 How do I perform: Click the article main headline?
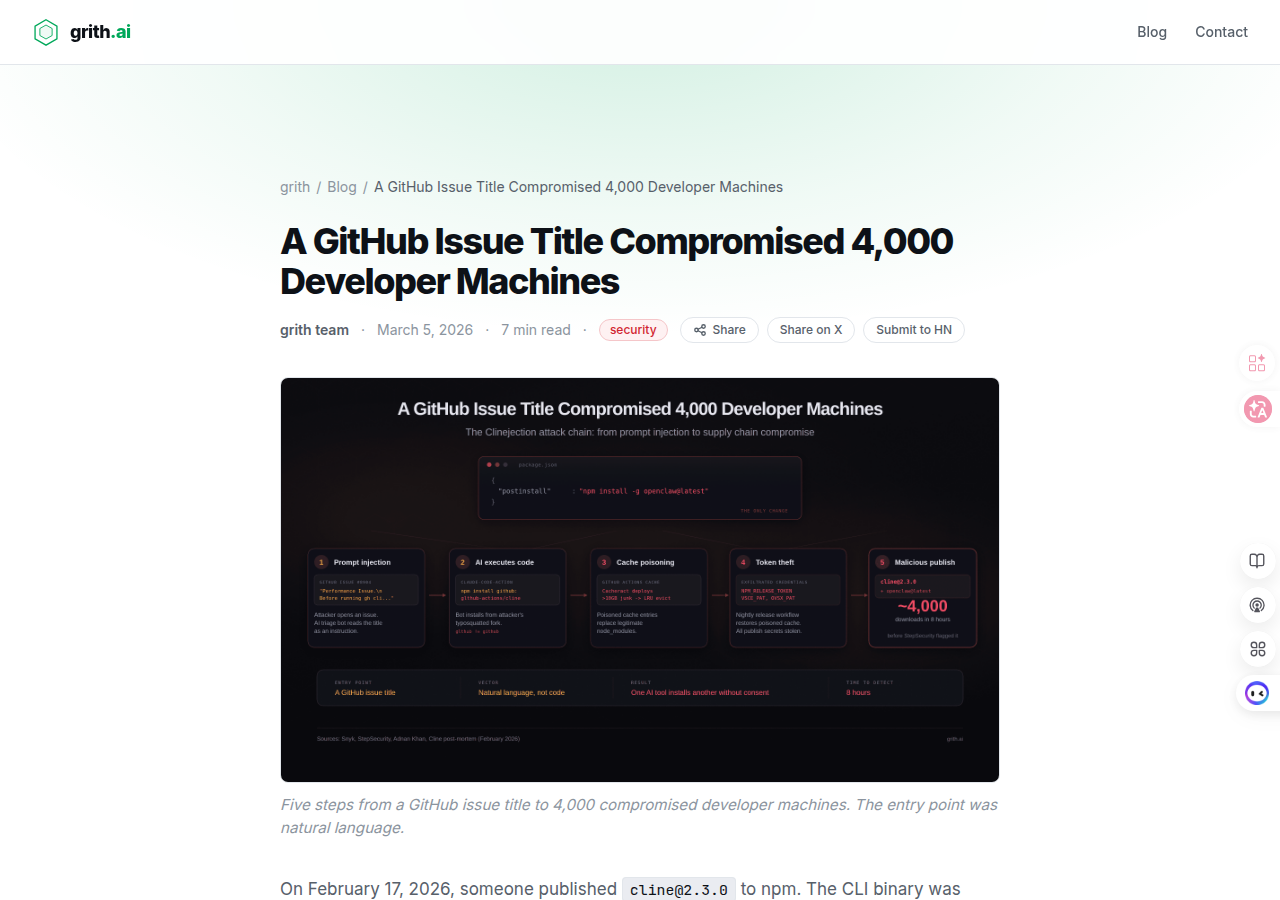pos(616,261)
